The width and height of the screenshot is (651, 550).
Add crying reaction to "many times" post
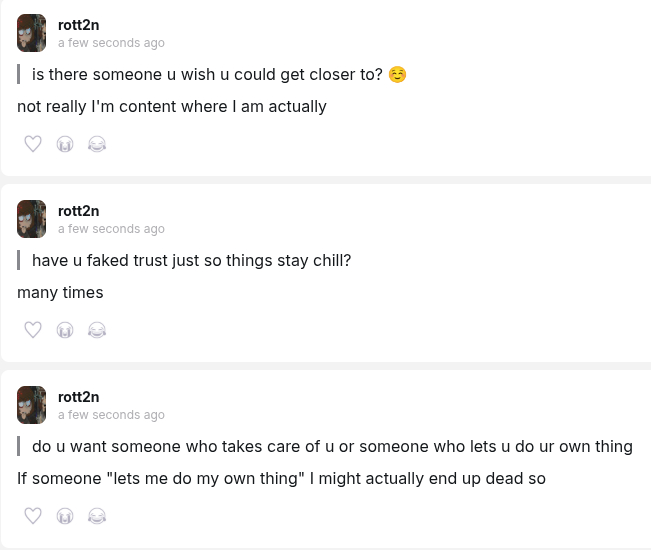(x=65, y=330)
